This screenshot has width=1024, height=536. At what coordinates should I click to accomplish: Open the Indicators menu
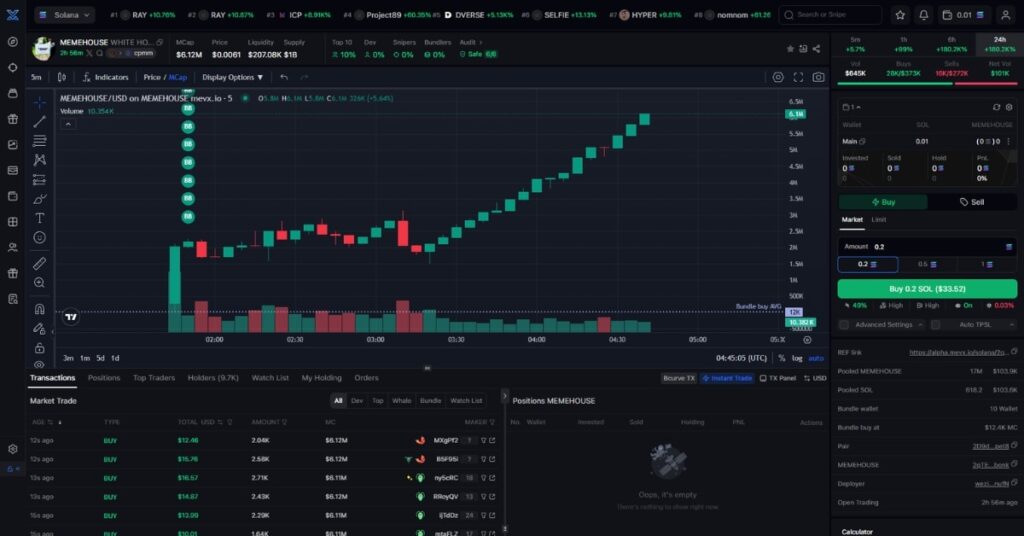point(105,77)
